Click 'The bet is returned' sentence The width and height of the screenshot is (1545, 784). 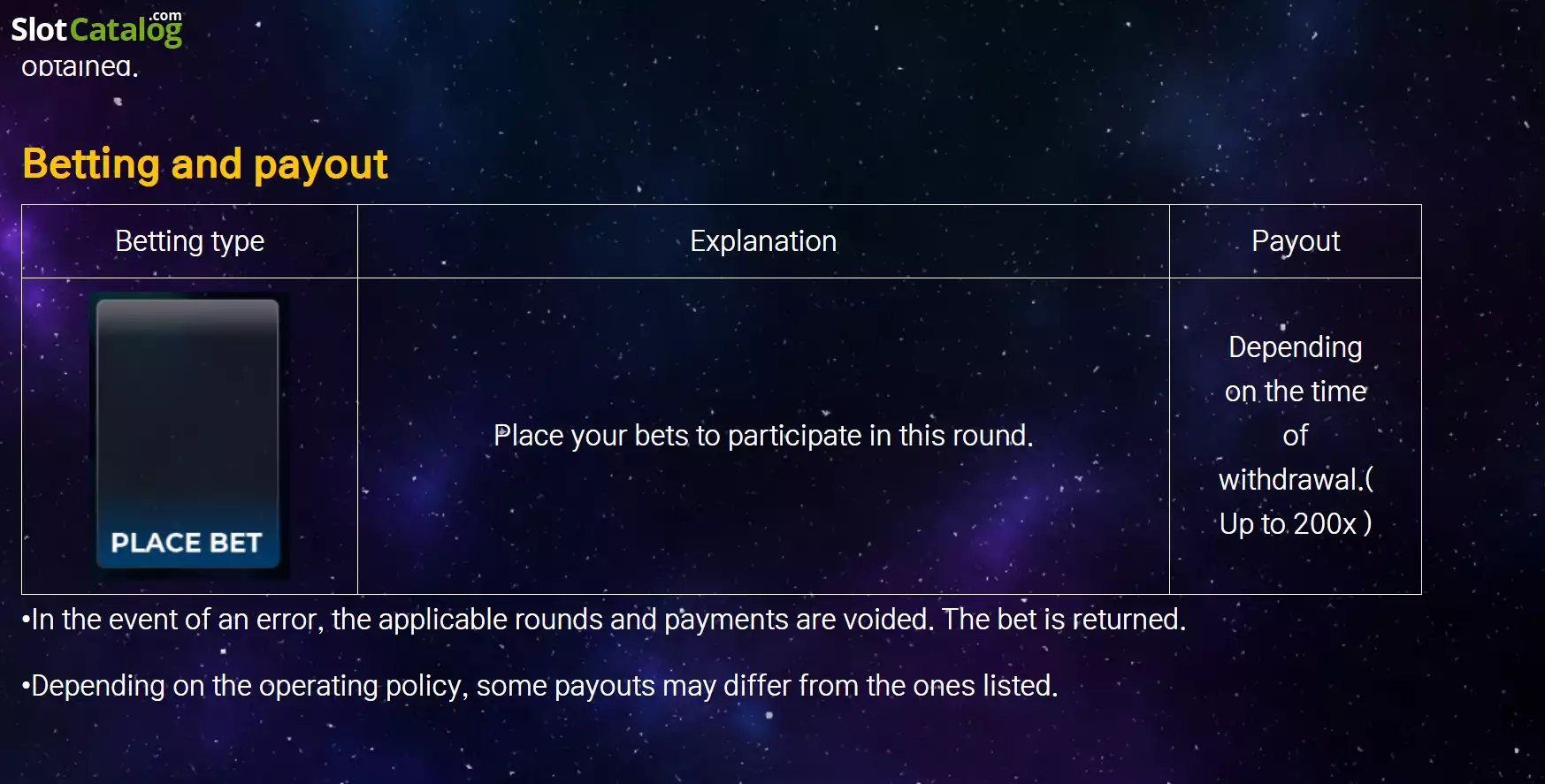(x=1064, y=620)
